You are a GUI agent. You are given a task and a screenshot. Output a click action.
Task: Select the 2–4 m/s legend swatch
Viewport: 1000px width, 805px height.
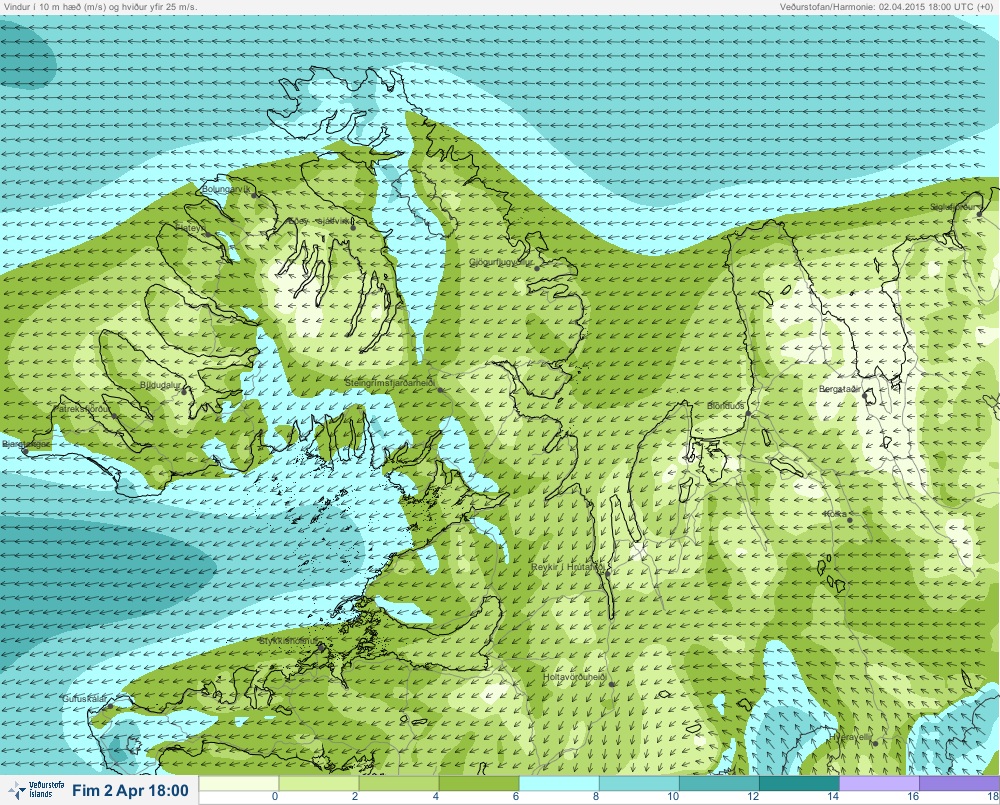click(x=399, y=783)
